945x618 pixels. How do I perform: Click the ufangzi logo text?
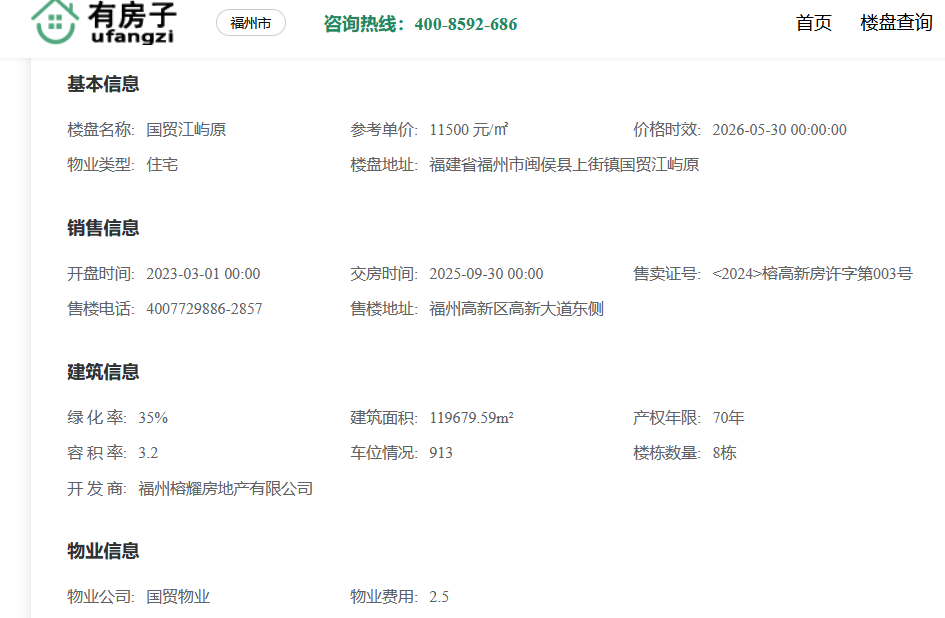click(133, 36)
